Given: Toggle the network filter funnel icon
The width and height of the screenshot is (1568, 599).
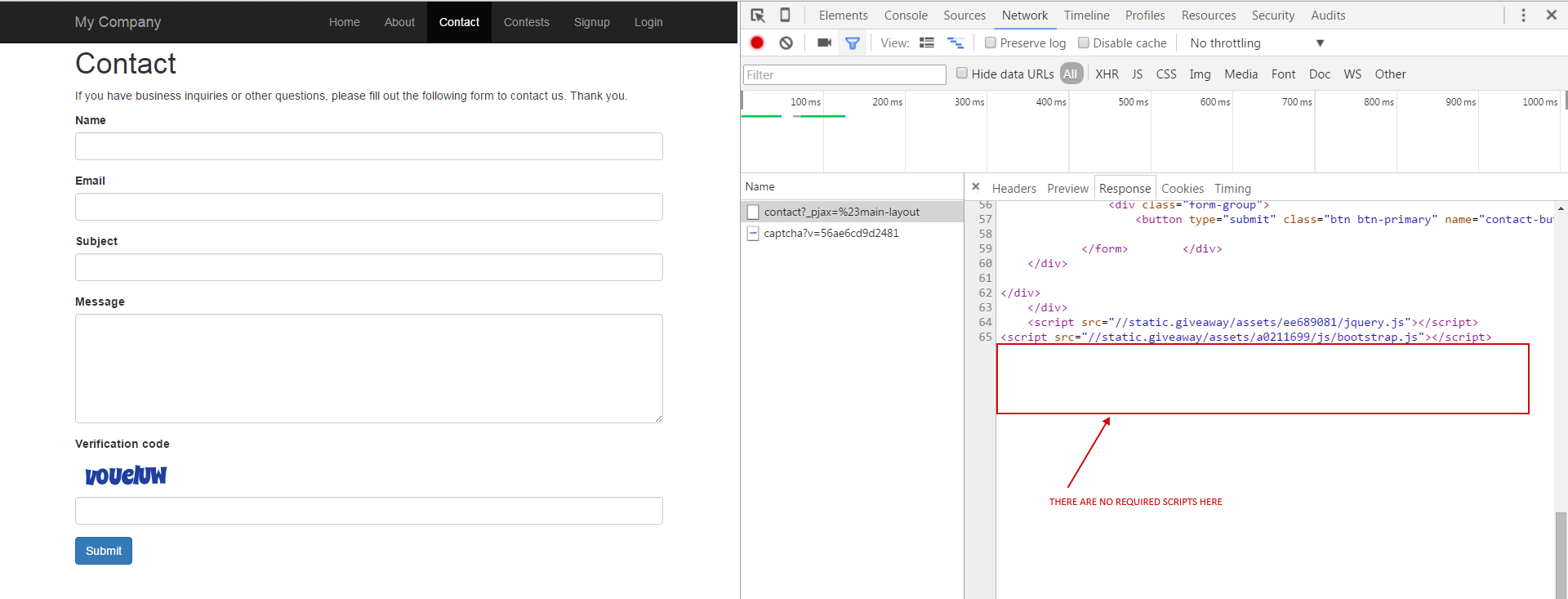Looking at the screenshot, I should [853, 42].
